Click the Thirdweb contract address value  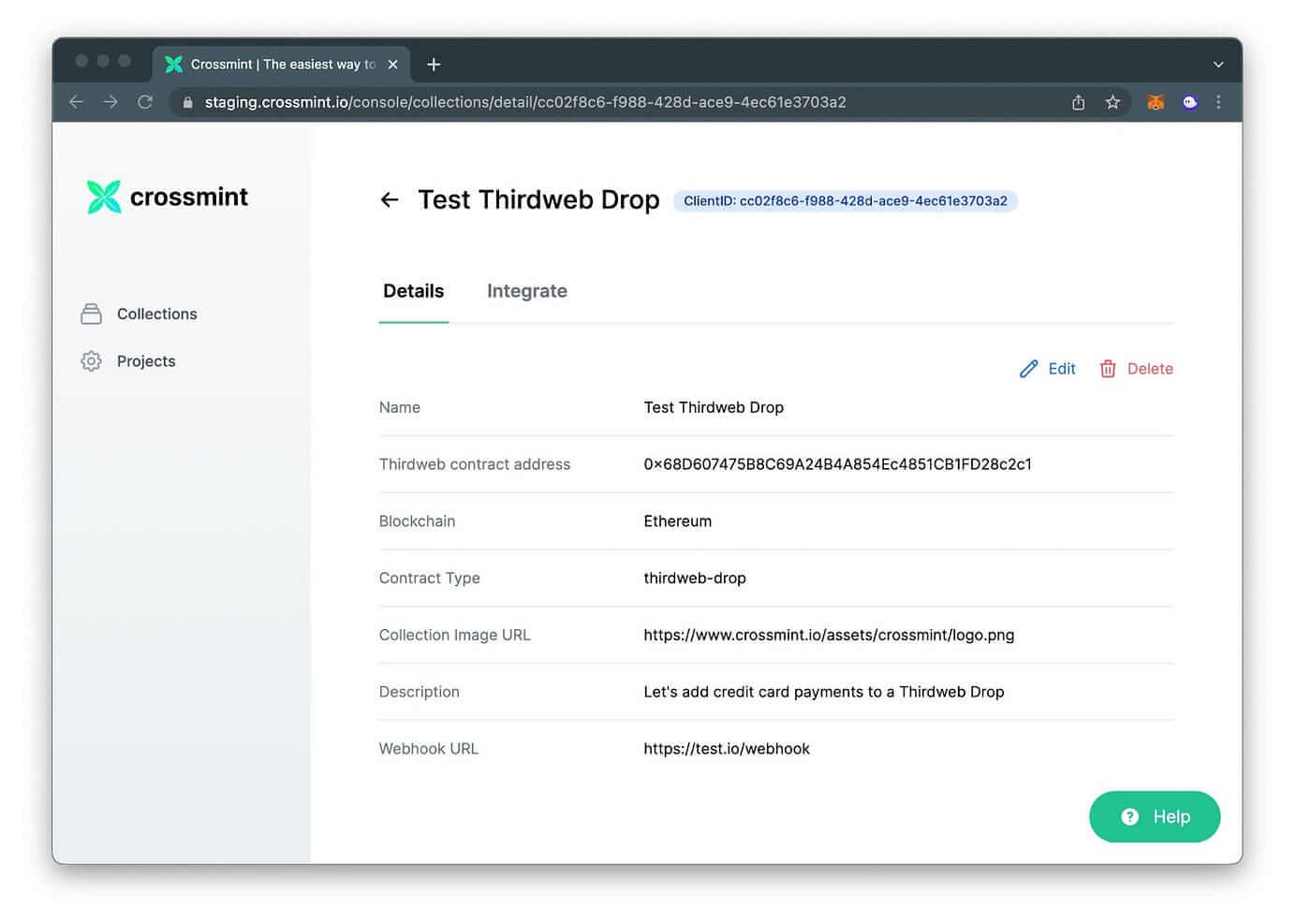click(837, 464)
